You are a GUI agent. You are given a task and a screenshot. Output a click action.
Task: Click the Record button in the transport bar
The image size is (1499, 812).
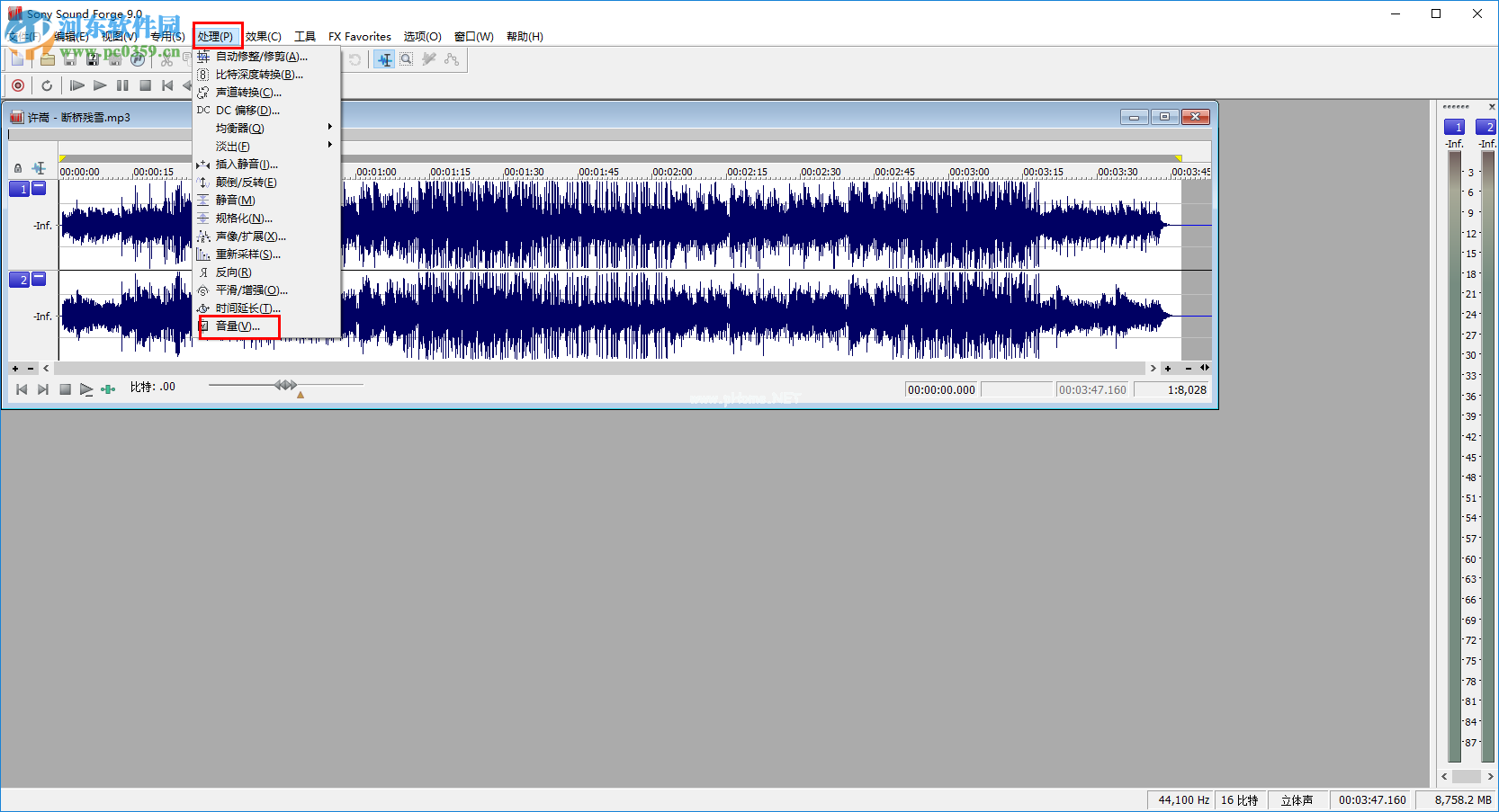pyautogui.click(x=18, y=85)
